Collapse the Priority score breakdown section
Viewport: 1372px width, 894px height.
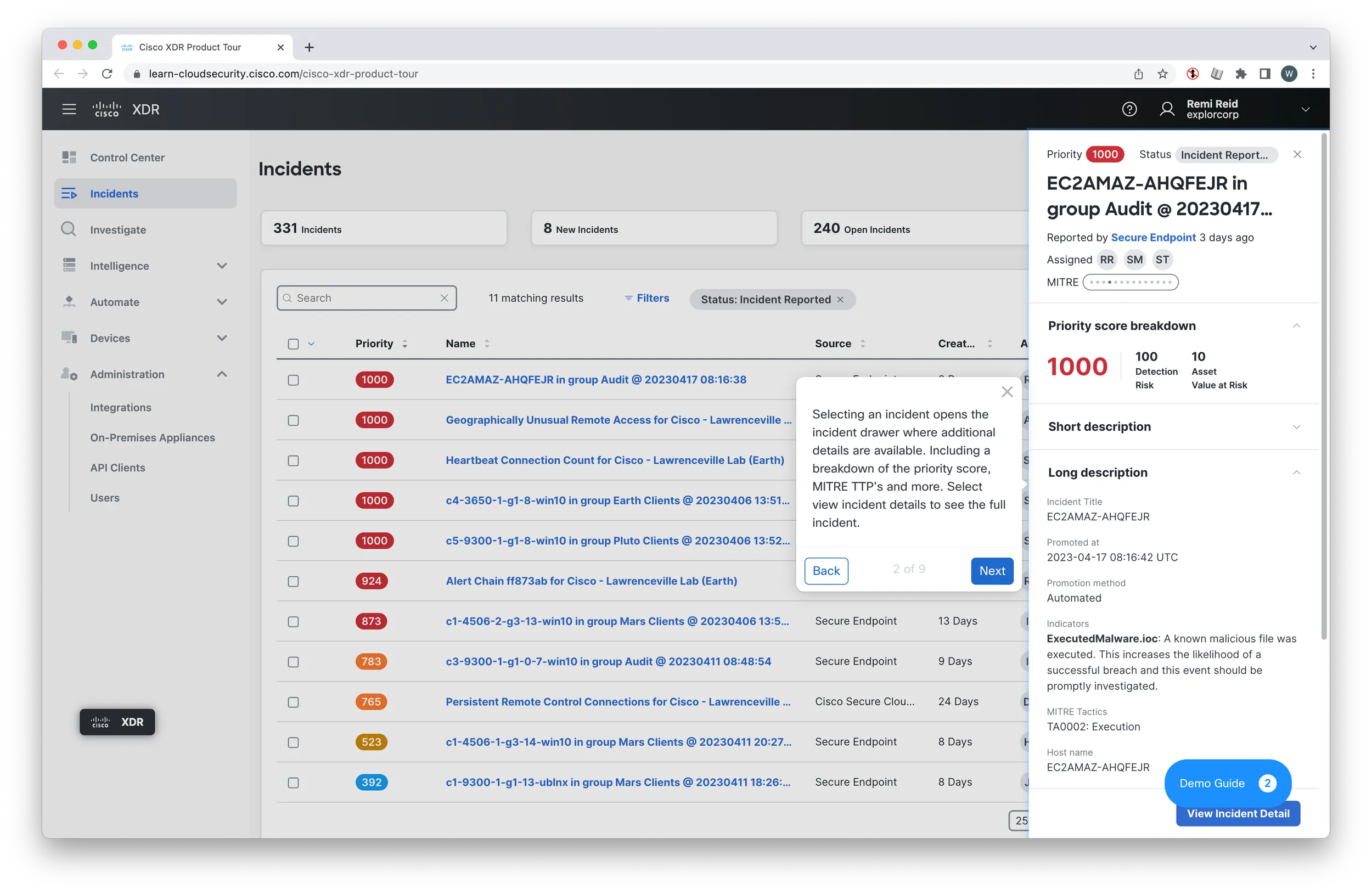1296,325
